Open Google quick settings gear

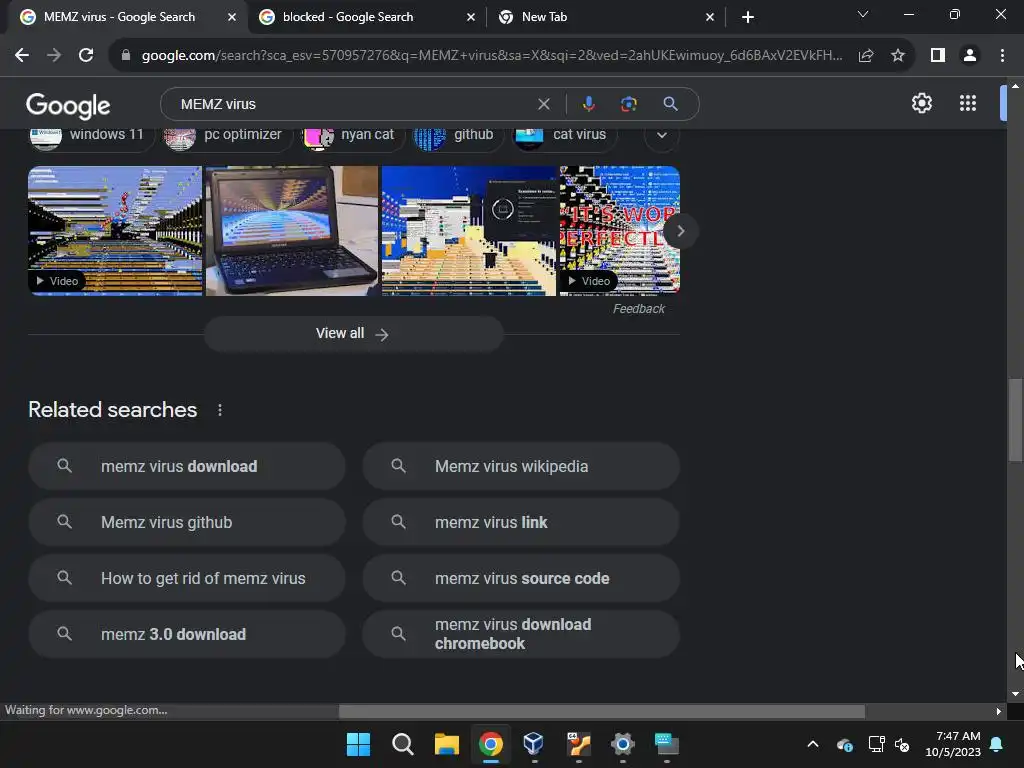tap(921, 103)
